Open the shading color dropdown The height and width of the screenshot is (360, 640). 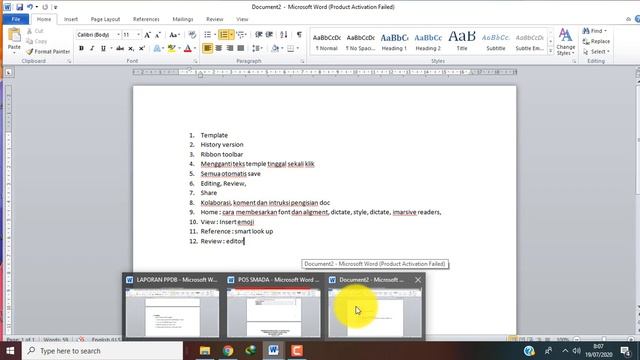click(282, 48)
